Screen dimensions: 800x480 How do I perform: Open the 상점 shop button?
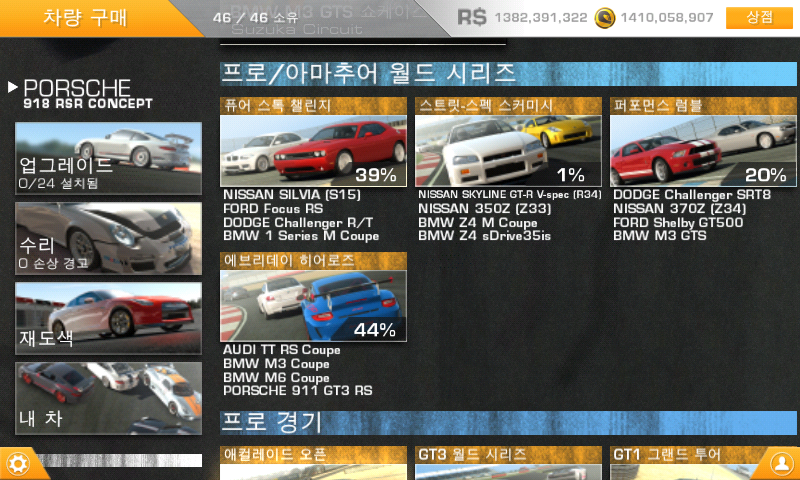pos(759,18)
